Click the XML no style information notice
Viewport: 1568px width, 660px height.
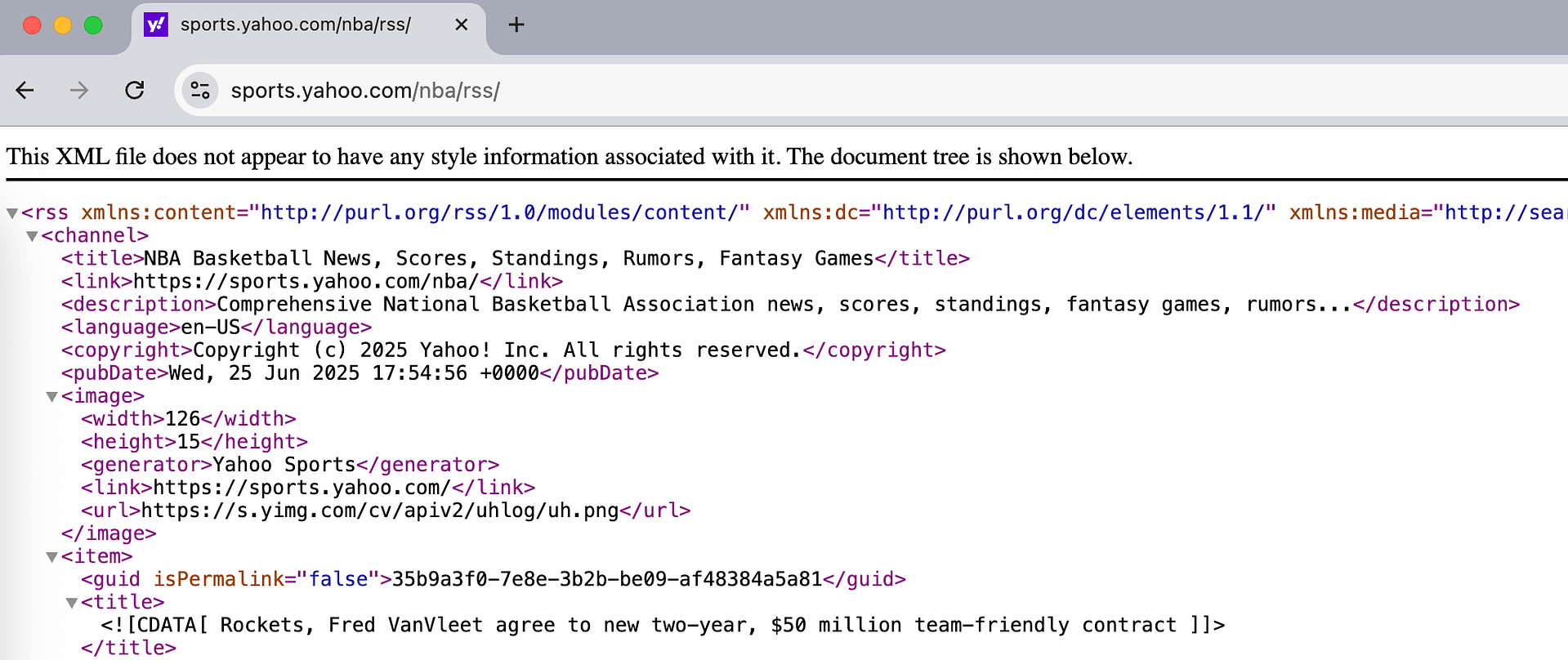coord(570,156)
